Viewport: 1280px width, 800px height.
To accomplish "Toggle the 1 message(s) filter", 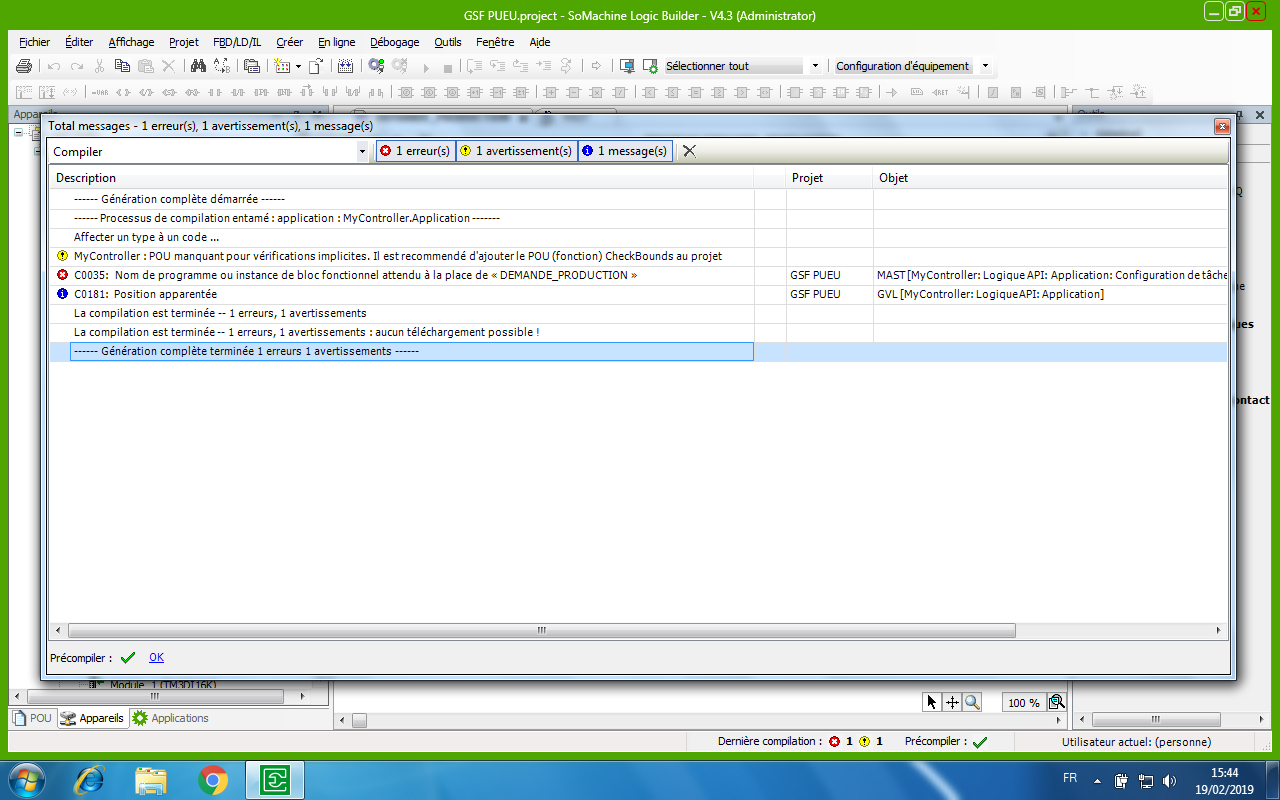I will point(624,151).
